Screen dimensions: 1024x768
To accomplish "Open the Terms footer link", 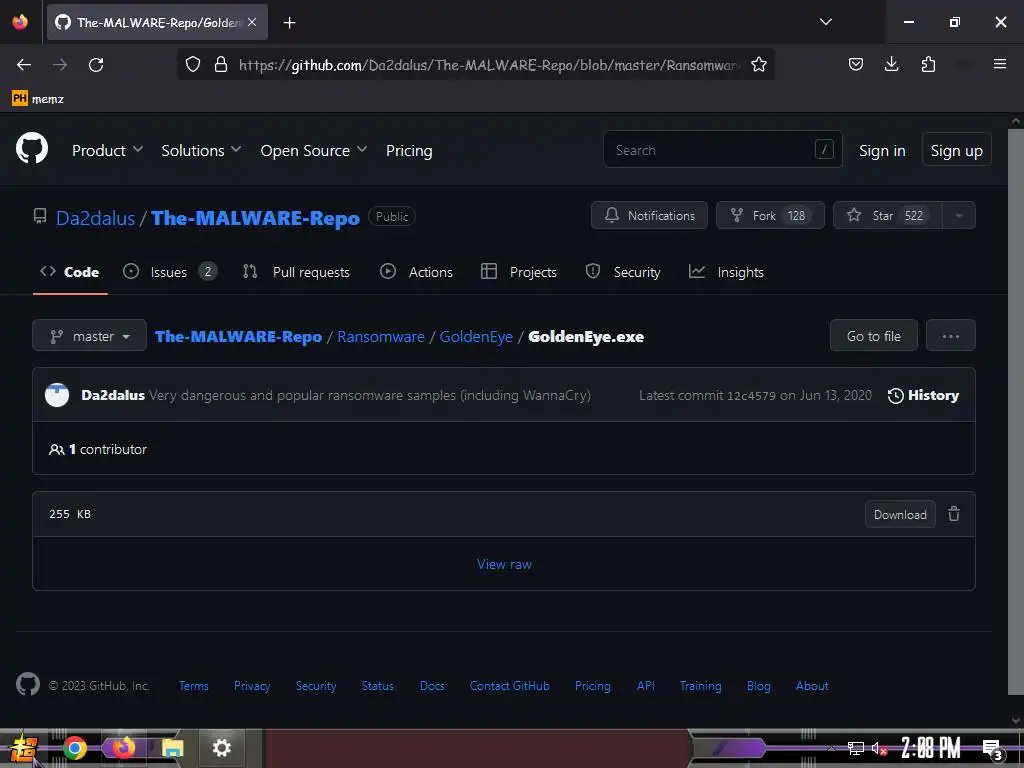I will point(193,685).
